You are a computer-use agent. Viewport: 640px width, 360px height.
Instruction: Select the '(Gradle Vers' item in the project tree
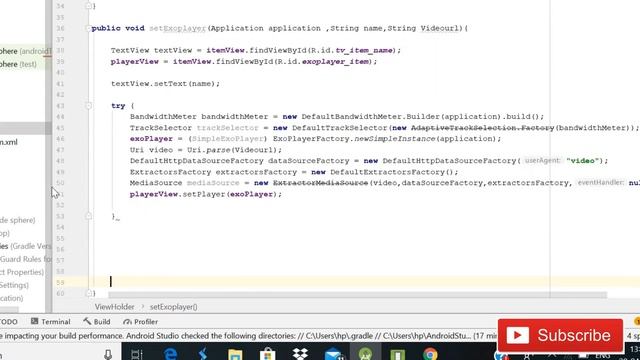point(26,246)
